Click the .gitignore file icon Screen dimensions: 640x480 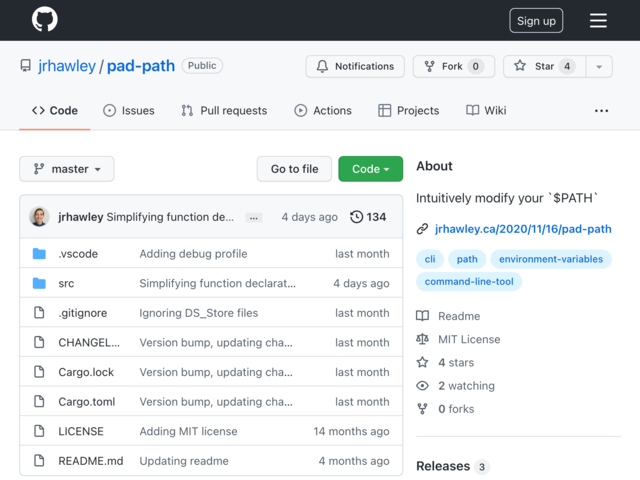click(39, 313)
